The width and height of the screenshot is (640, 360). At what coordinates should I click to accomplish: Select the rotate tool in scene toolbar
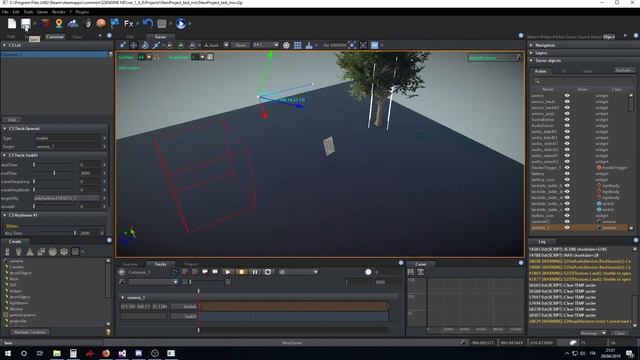tap(144, 45)
